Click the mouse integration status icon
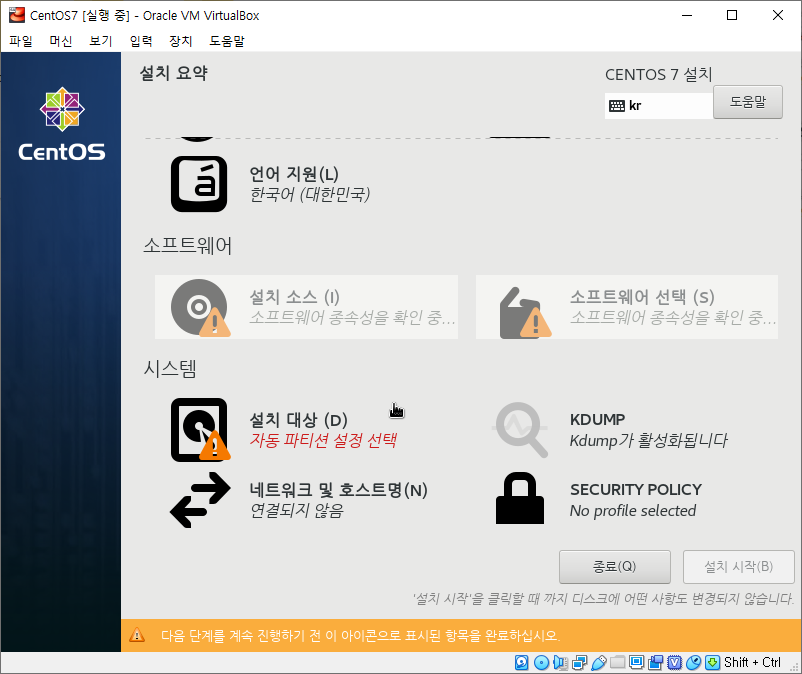Screen dimensions: 802x674 [x=694, y=663]
